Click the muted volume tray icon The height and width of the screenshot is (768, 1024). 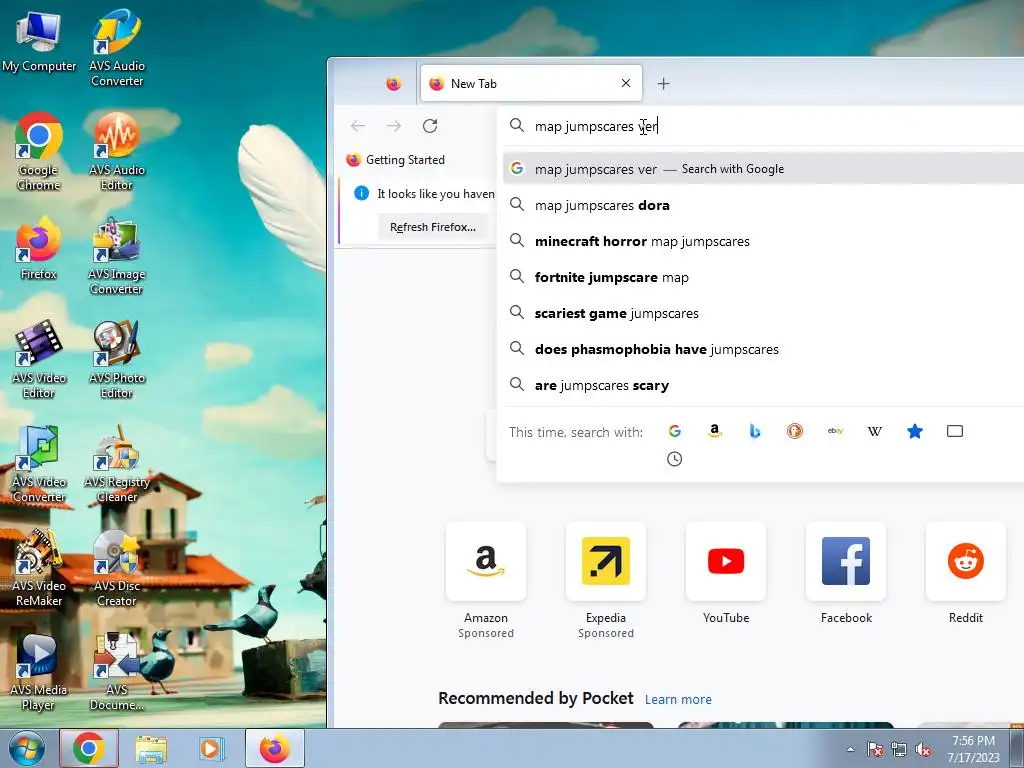pos(923,749)
